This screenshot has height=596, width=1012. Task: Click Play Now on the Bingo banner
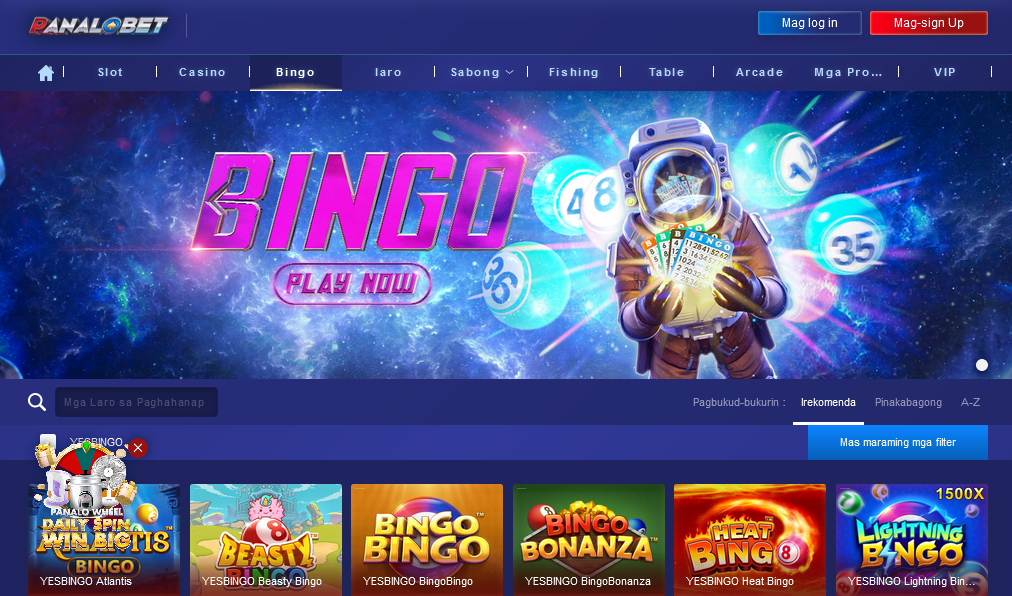coord(352,283)
